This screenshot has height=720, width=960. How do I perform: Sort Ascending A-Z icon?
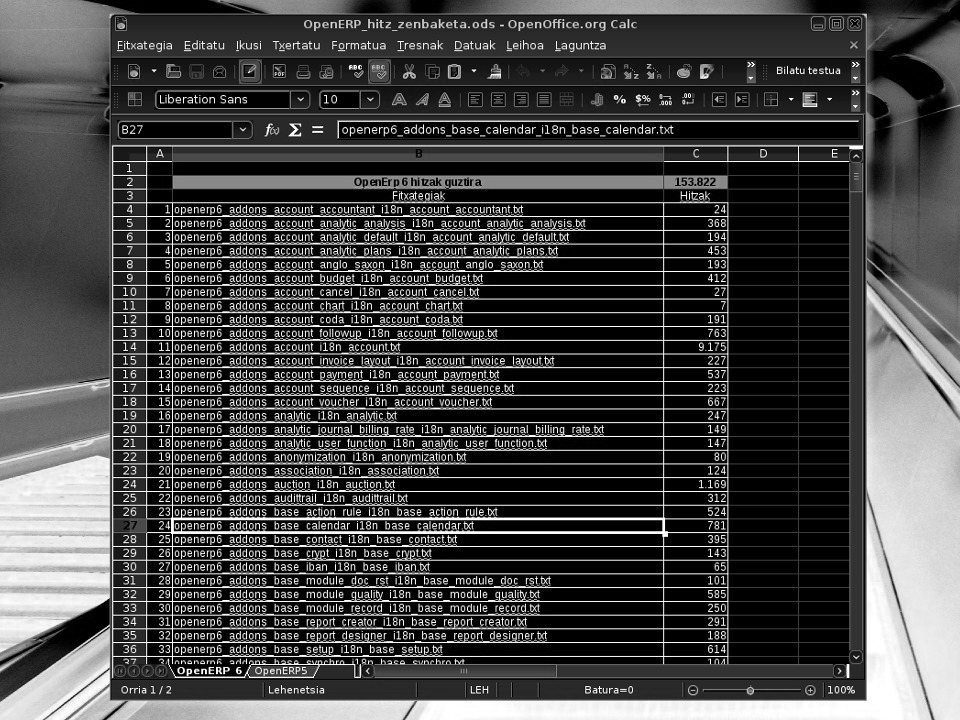point(631,72)
